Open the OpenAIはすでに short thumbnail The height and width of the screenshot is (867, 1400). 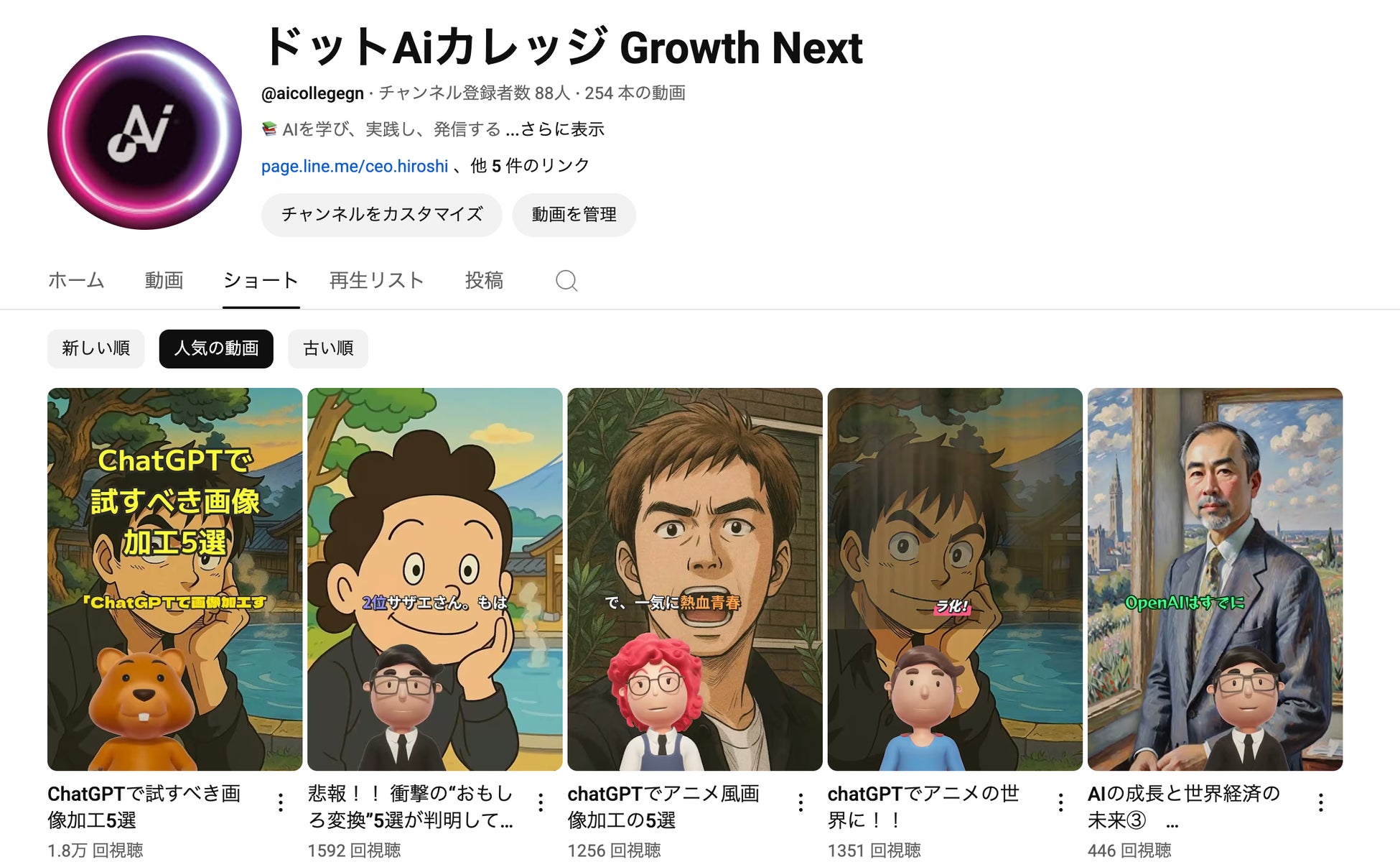click(x=1215, y=579)
